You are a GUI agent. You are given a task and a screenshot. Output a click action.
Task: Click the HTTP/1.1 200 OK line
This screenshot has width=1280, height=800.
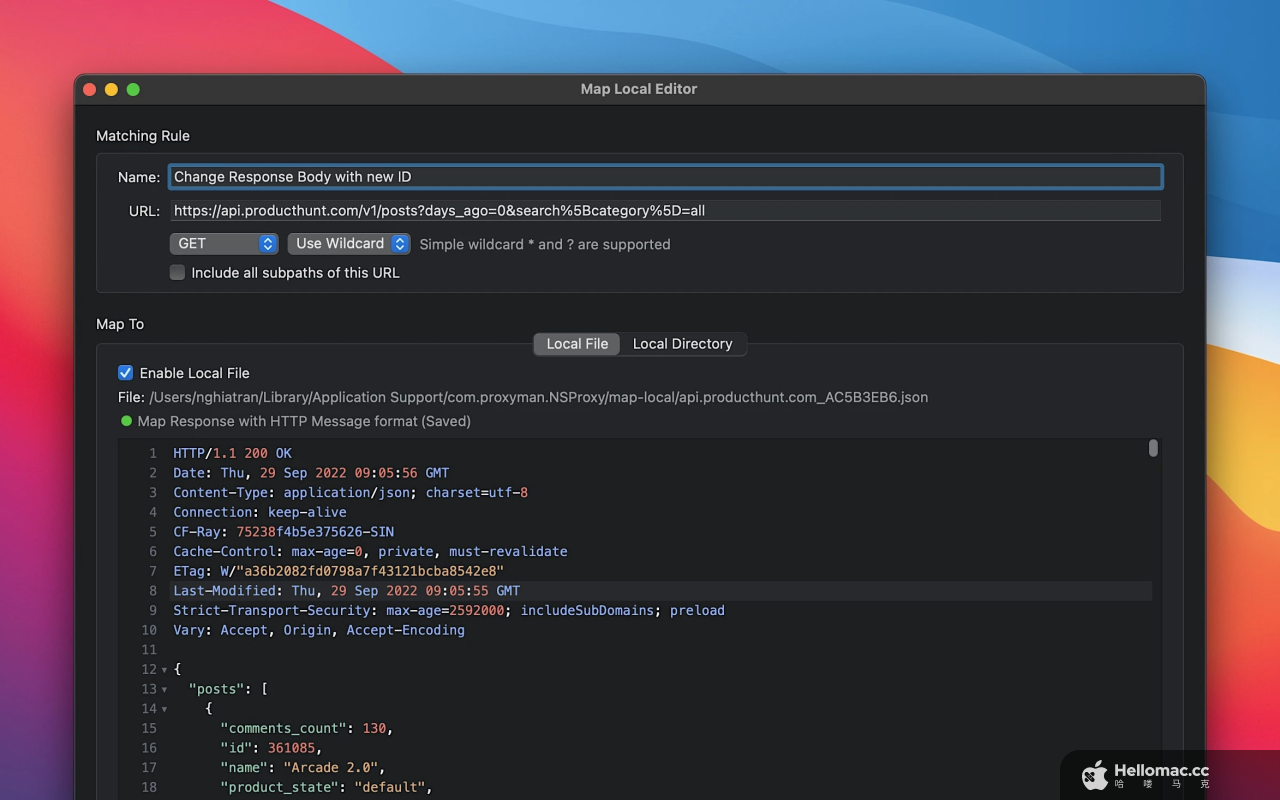click(232, 453)
